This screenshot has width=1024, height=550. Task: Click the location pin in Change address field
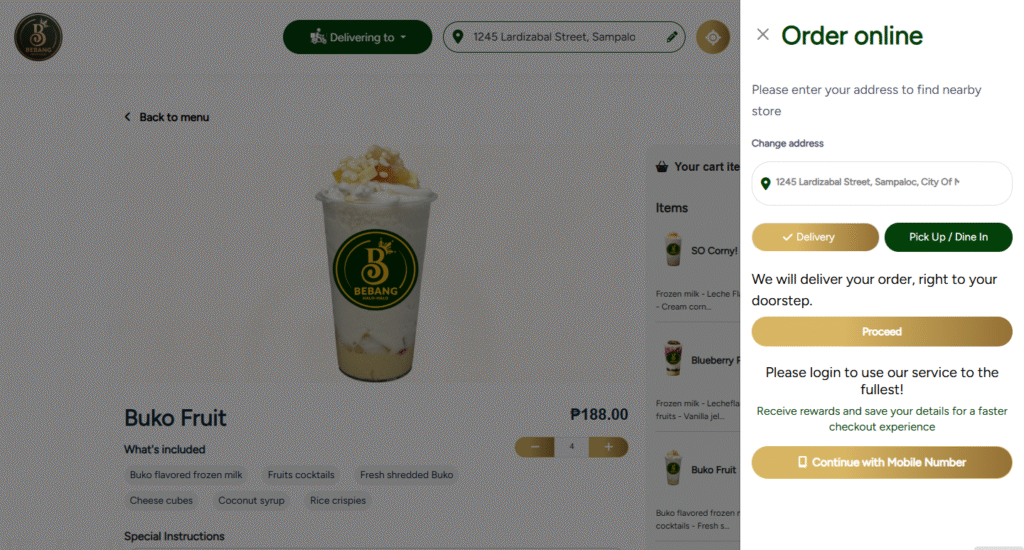pyautogui.click(x=765, y=184)
